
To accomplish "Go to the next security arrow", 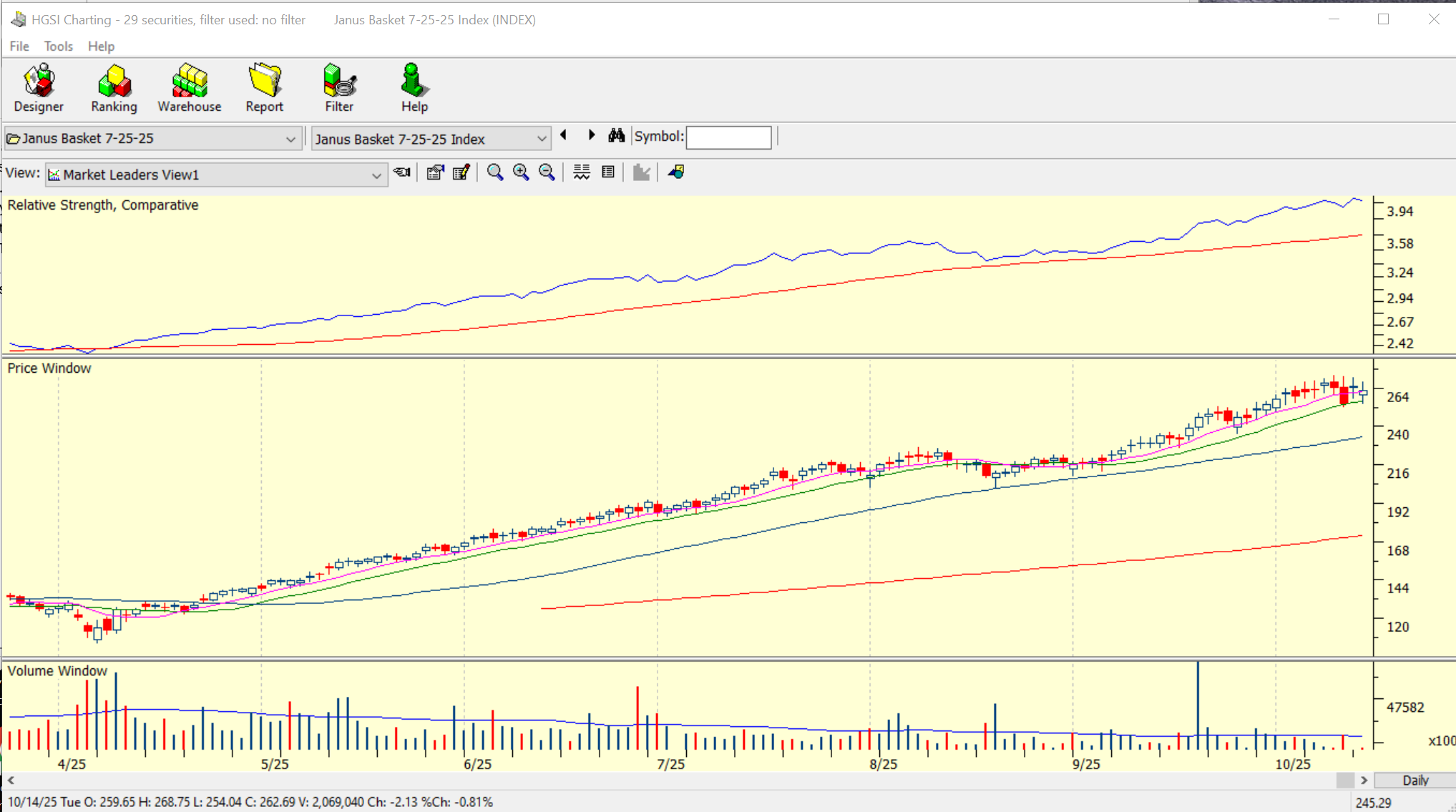I will coord(591,135).
